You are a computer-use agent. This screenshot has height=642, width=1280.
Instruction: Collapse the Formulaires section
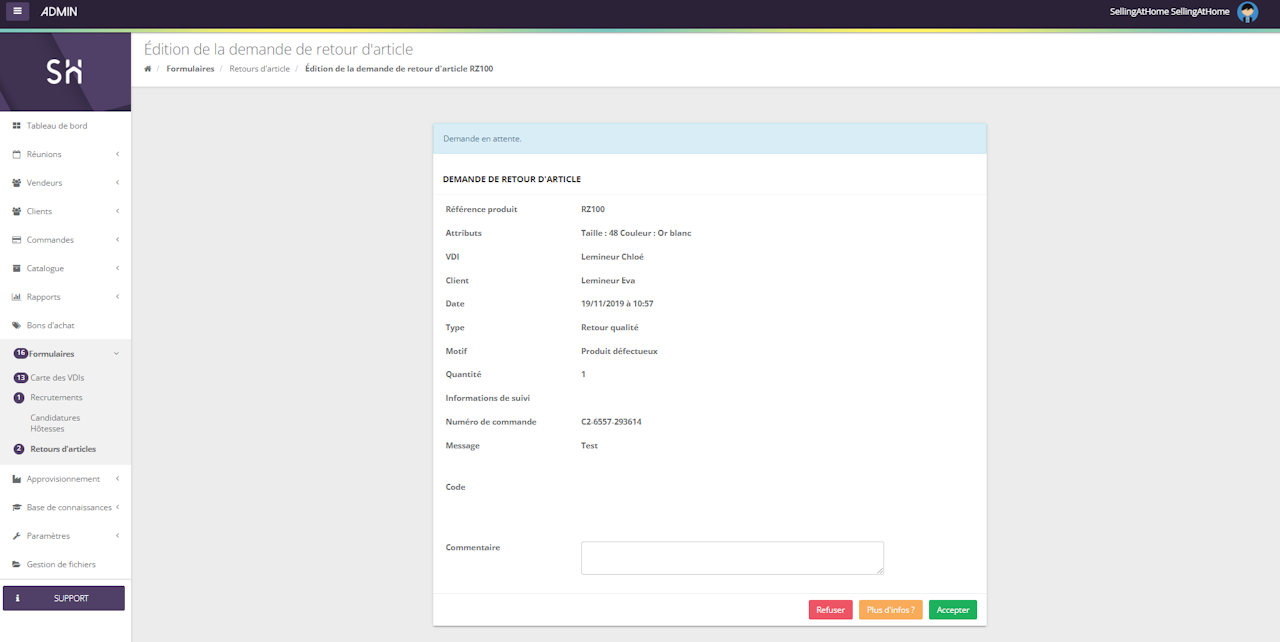(116, 354)
